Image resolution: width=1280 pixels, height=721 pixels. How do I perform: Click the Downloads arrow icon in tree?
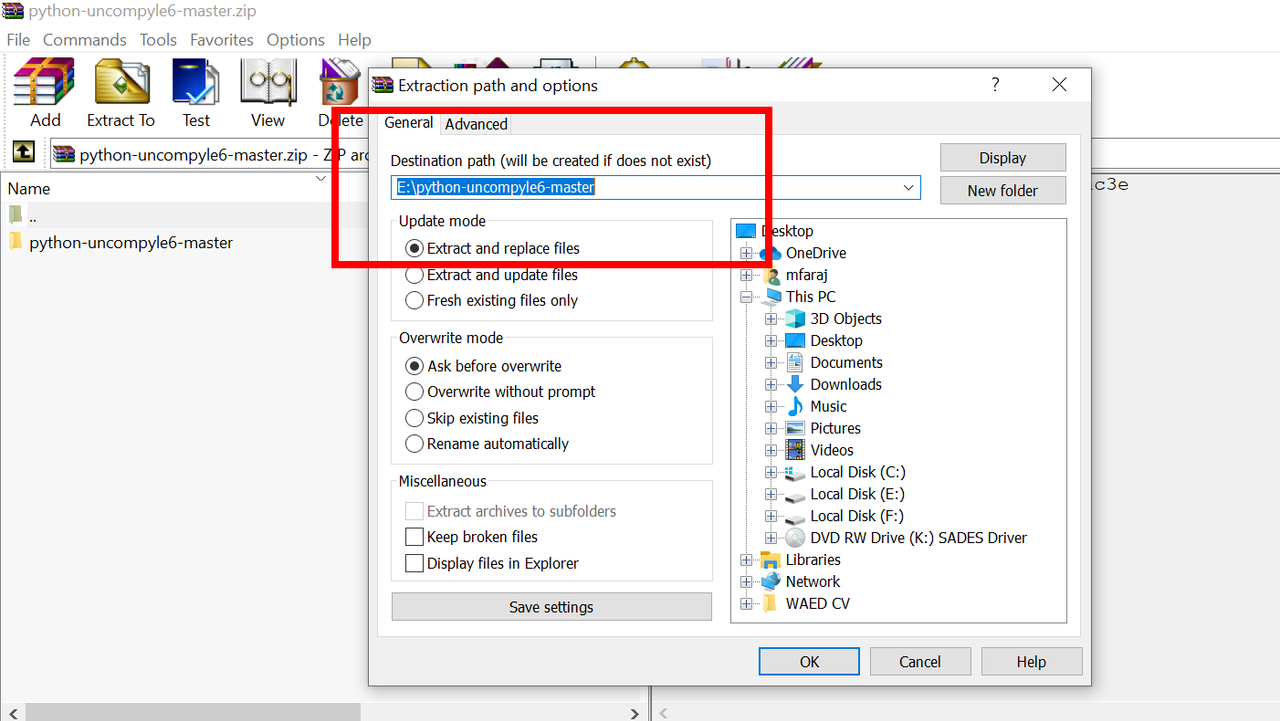(x=795, y=385)
